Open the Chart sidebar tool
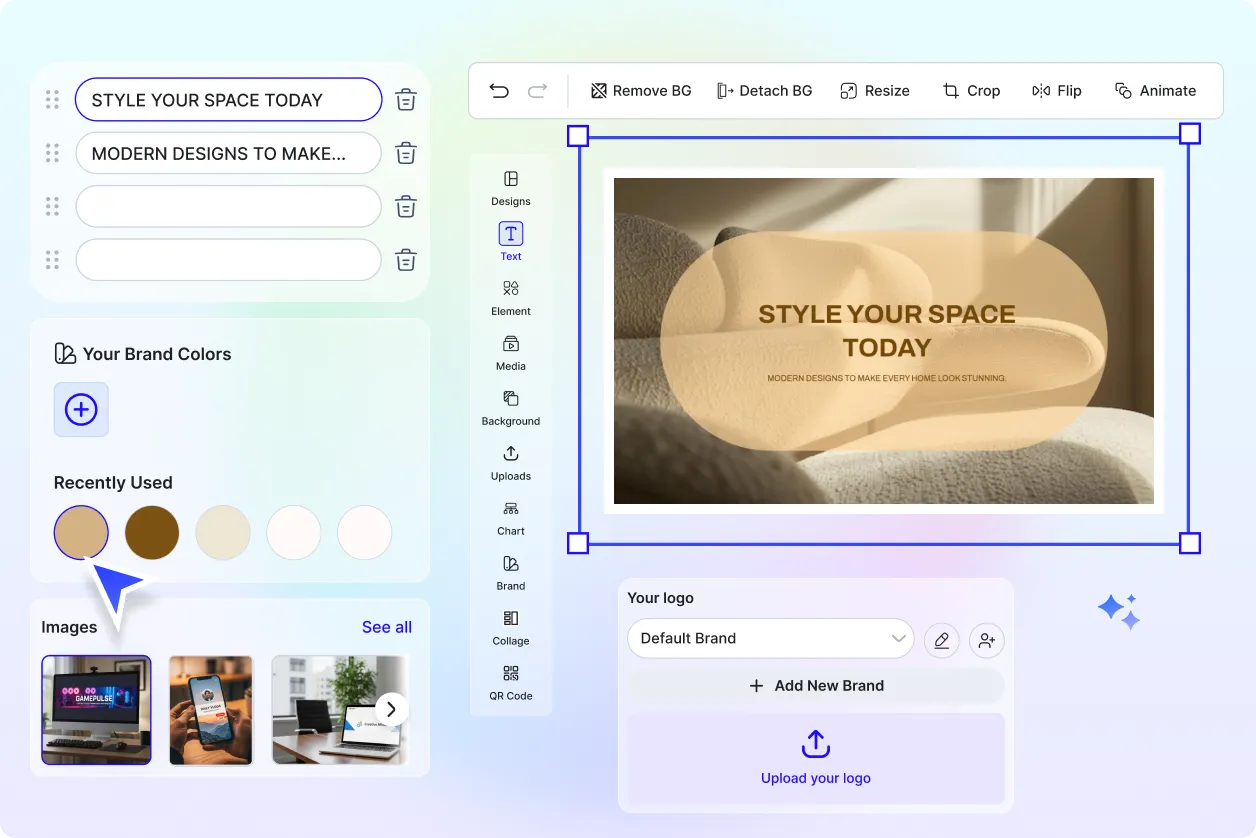This screenshot has height=838, width=1256. click(x=511, y=517)
